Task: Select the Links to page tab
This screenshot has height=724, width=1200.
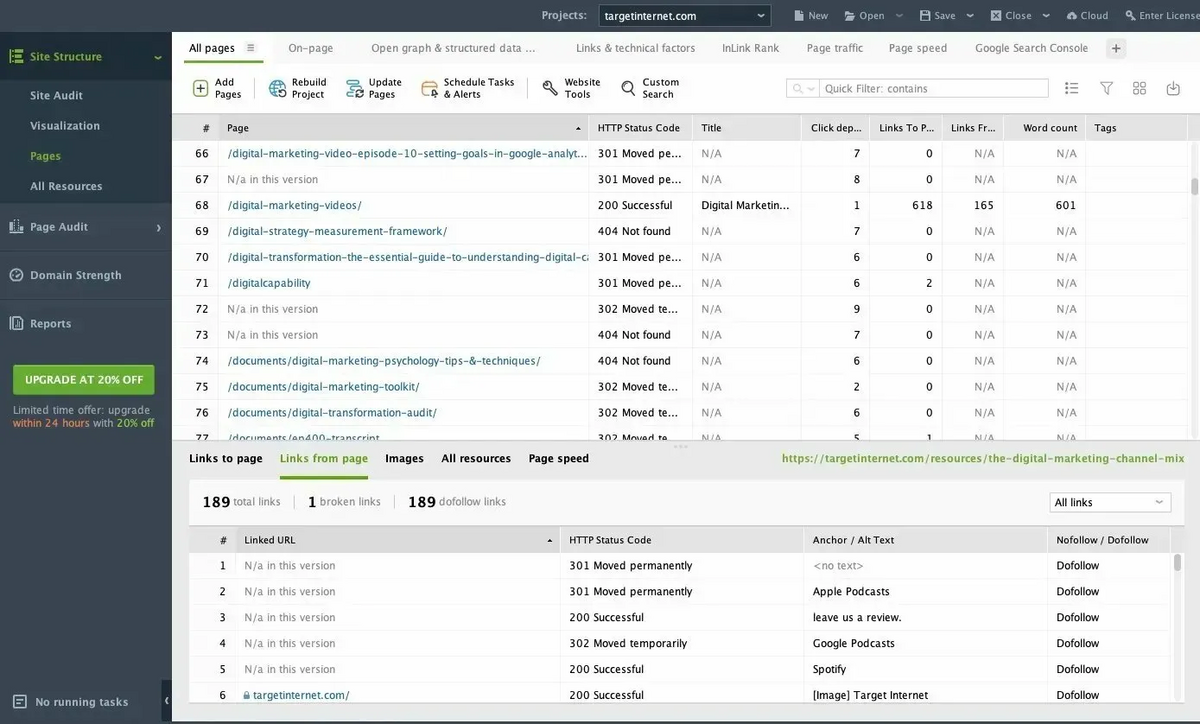Action: (226, 458)
